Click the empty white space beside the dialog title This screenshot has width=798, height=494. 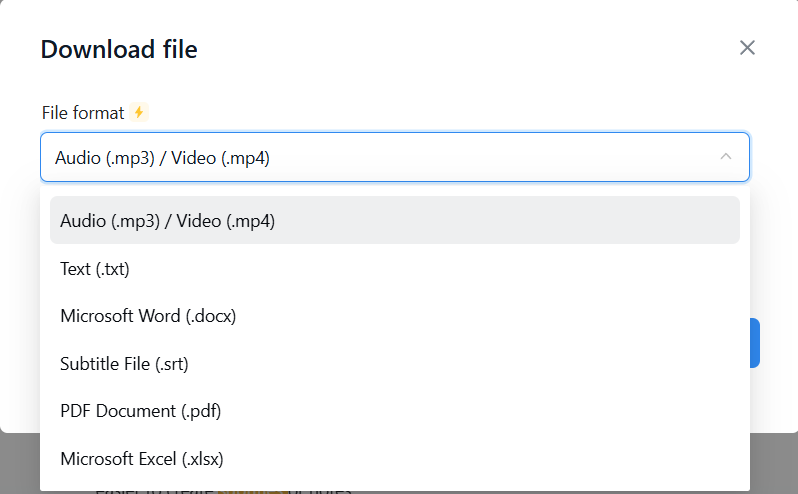(450, 49)
